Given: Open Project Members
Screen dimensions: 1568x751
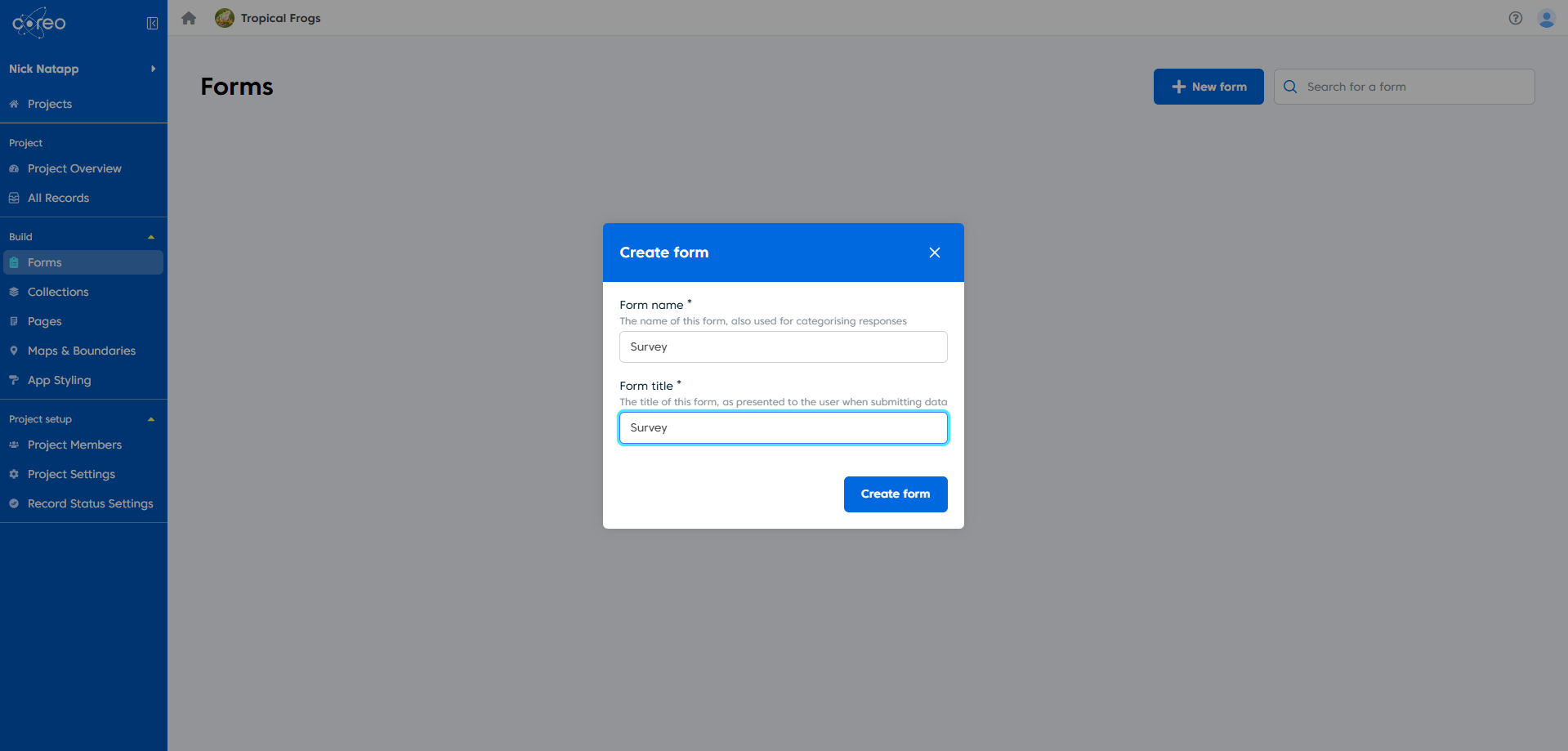Looking at the screenshot, I should 83,445.
